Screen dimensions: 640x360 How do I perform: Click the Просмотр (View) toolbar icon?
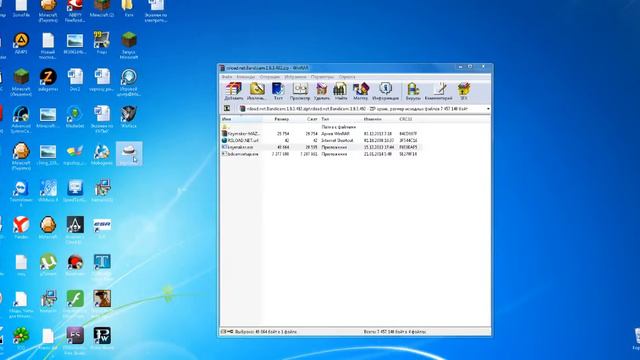pyautogui.click(x=300, y=91)
